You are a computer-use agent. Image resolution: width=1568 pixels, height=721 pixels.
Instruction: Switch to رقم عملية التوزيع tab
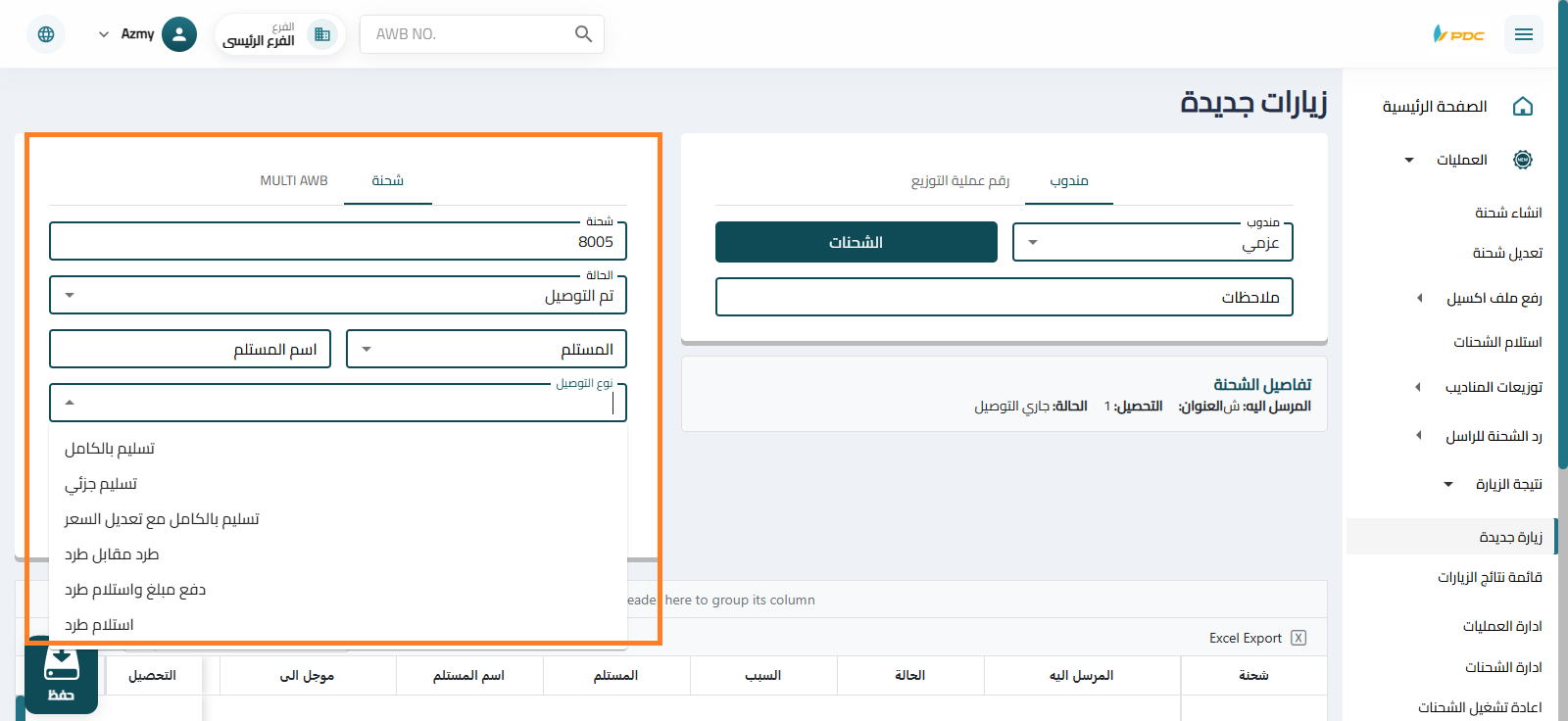tap(959, 180)
